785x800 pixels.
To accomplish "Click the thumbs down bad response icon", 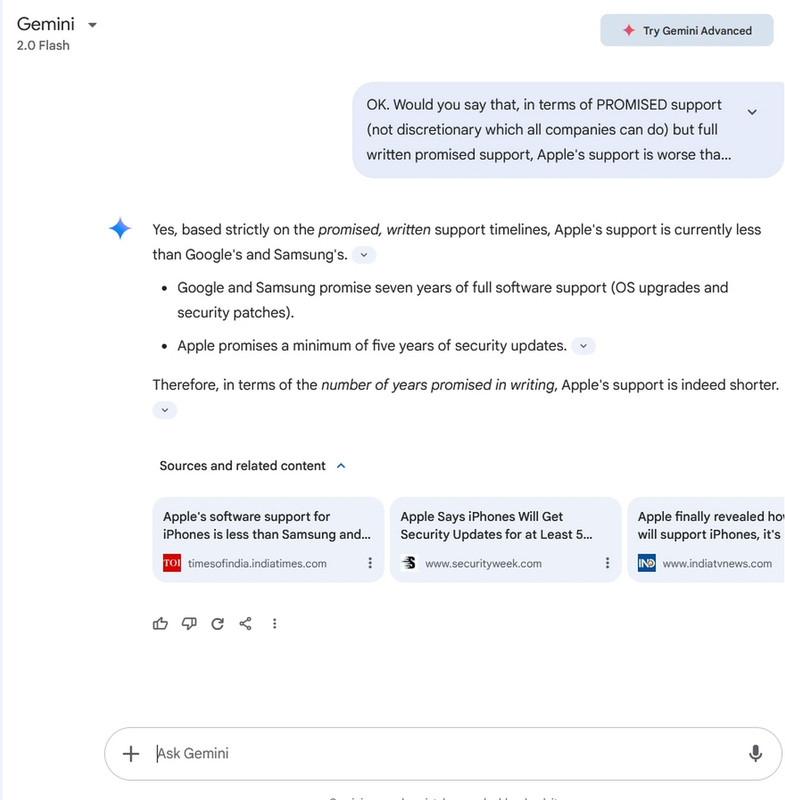I will point(189,623).
